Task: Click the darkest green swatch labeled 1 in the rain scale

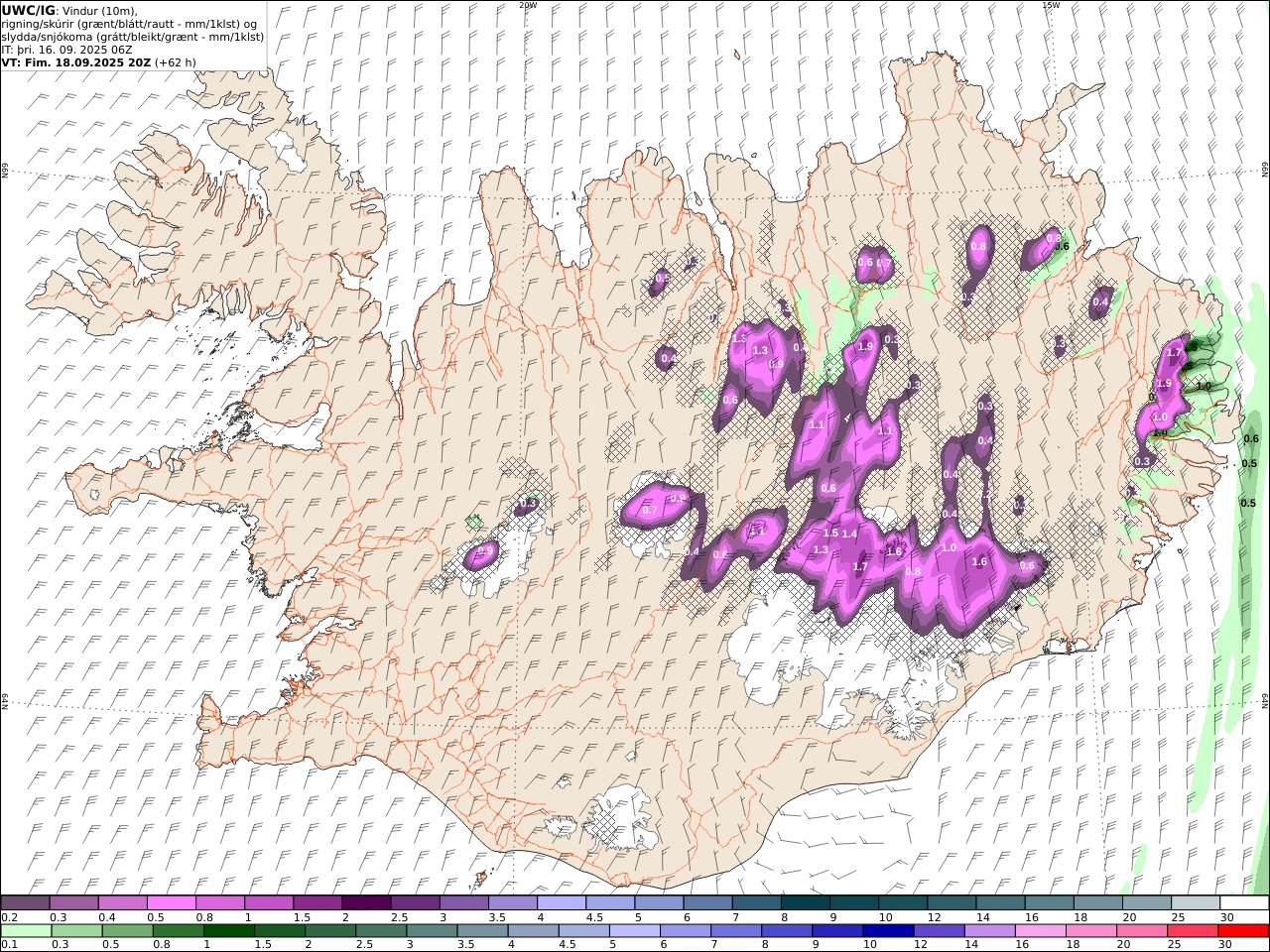Action: [228, 931]
